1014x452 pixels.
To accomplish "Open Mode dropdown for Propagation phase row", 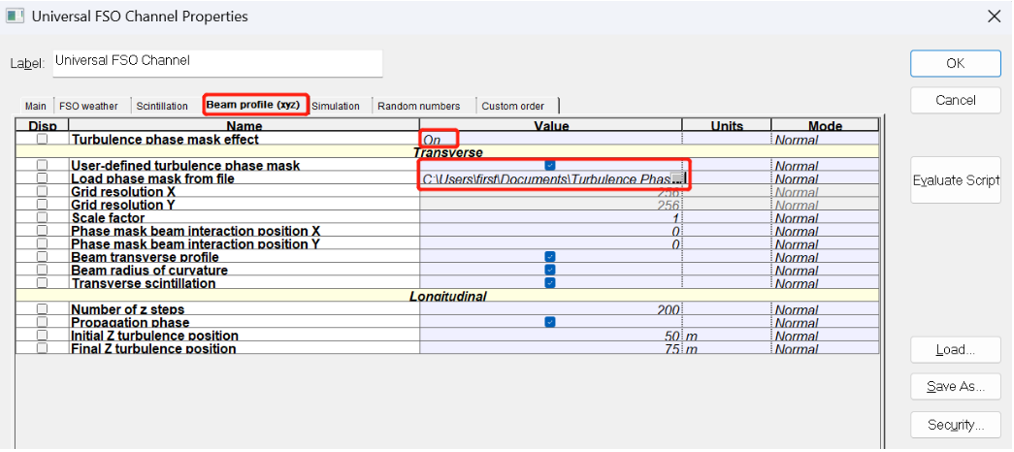I will (x=824, y=323).
